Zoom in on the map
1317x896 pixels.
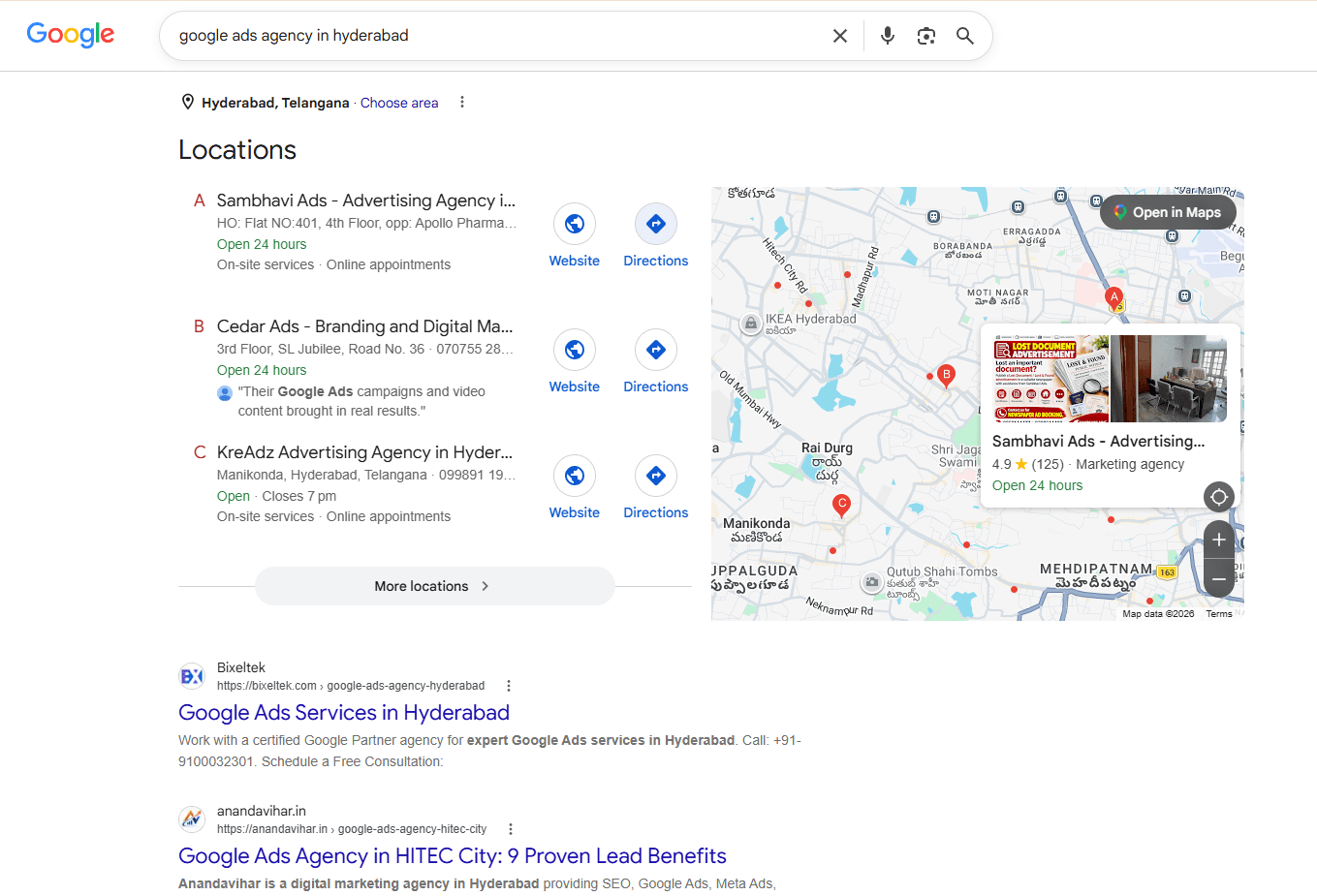[x=1219, y=540]
